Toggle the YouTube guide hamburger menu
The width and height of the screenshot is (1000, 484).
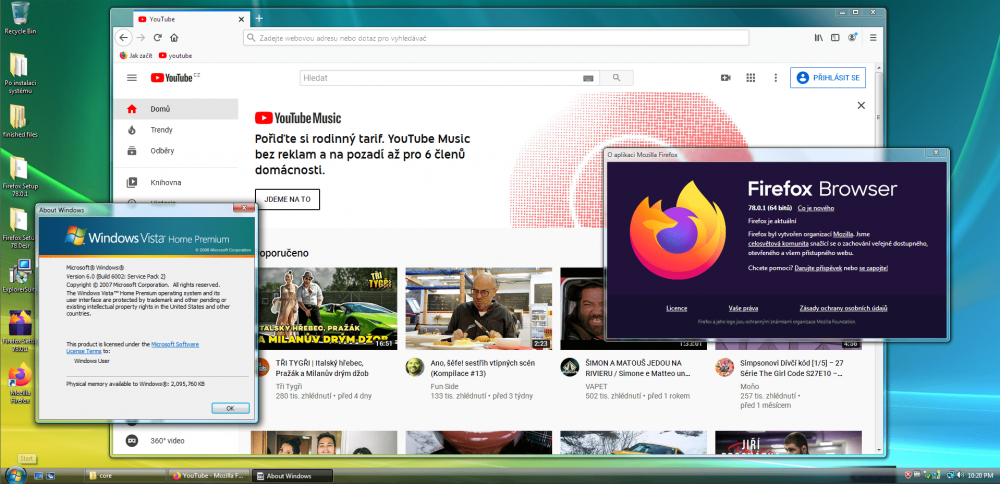131,78
